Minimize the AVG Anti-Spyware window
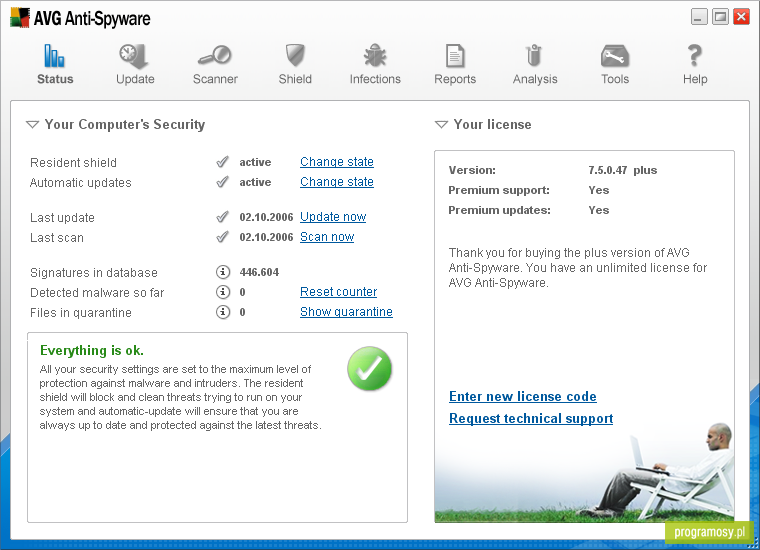 699,17
